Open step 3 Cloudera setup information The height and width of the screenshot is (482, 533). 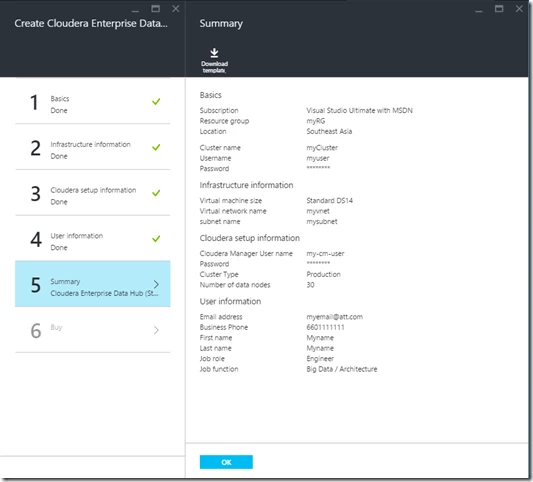92,193
